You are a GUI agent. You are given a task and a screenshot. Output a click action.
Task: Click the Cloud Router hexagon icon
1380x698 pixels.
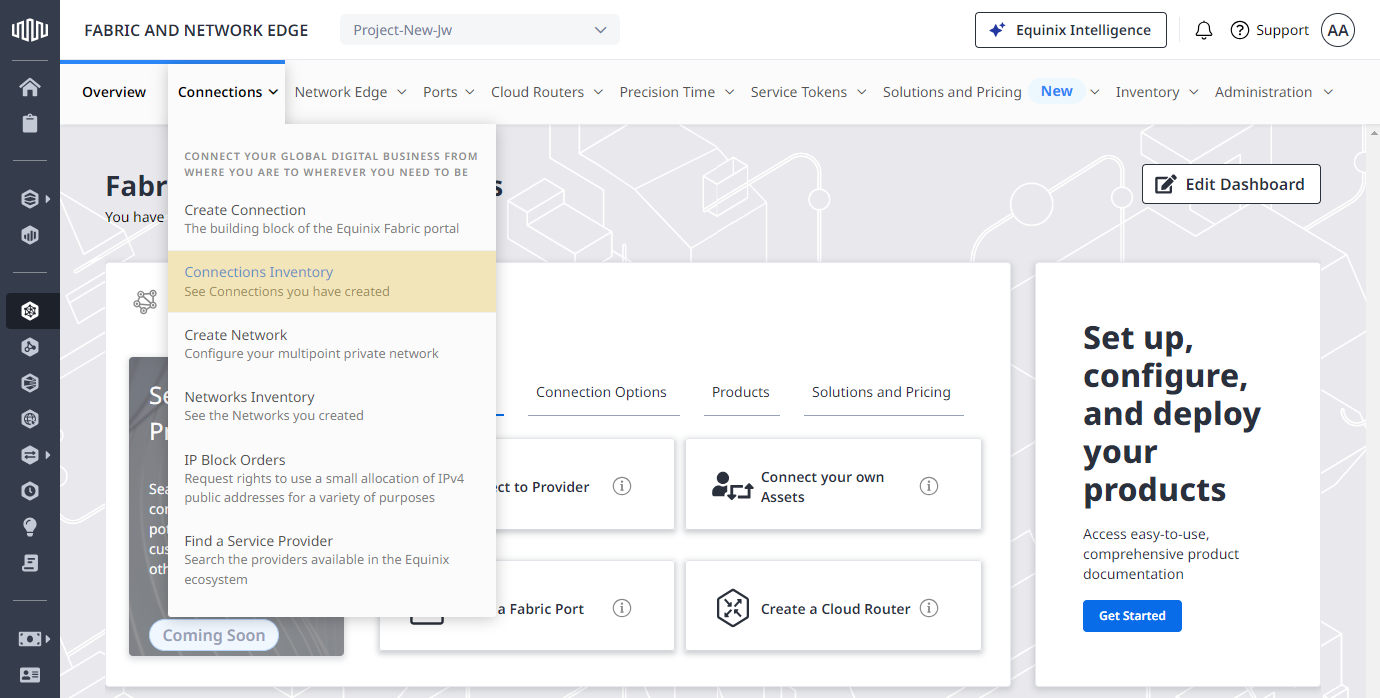click(733, 608)
